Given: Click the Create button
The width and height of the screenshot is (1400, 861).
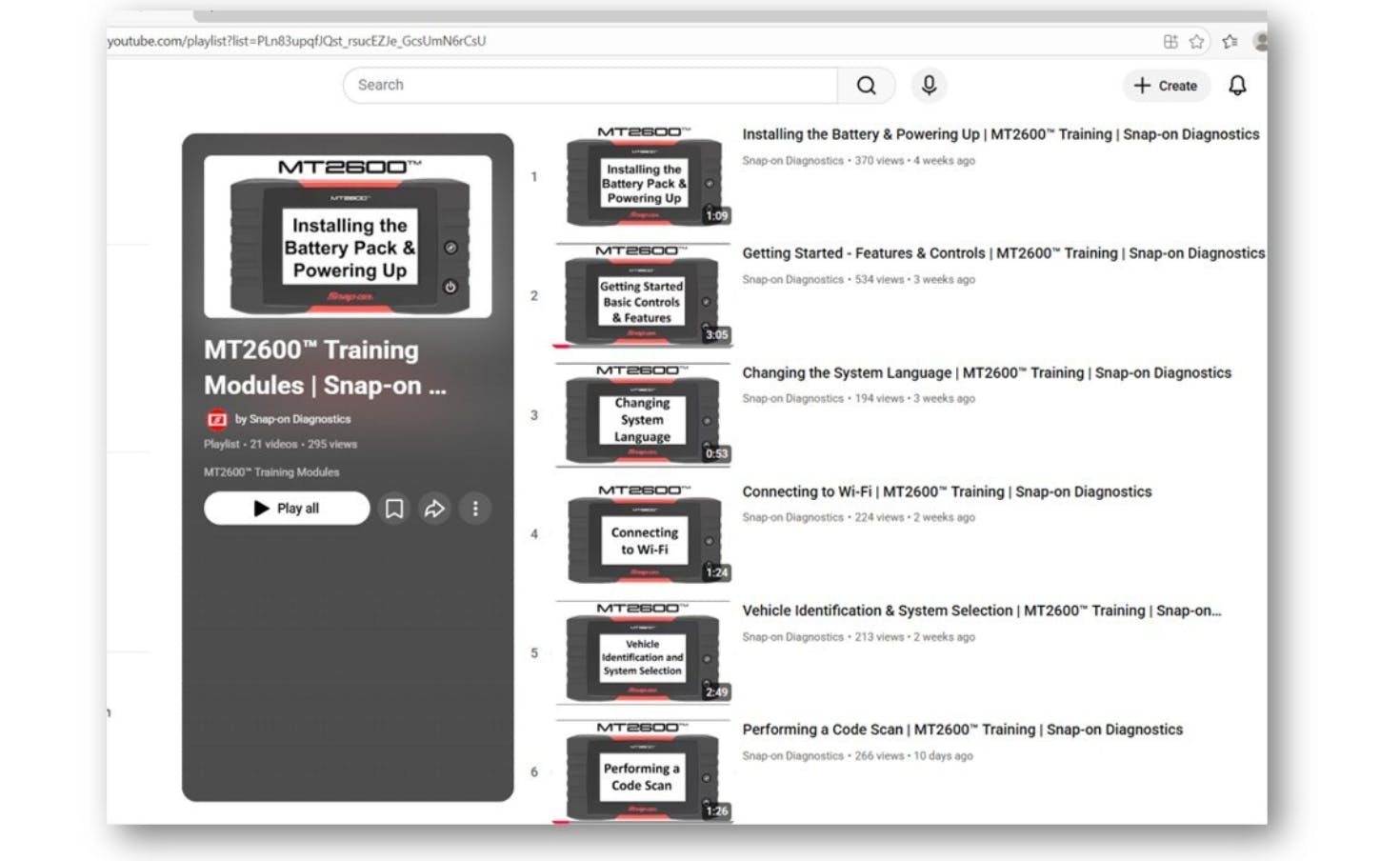Looking at the screenshot, I should coord(1166,86).
